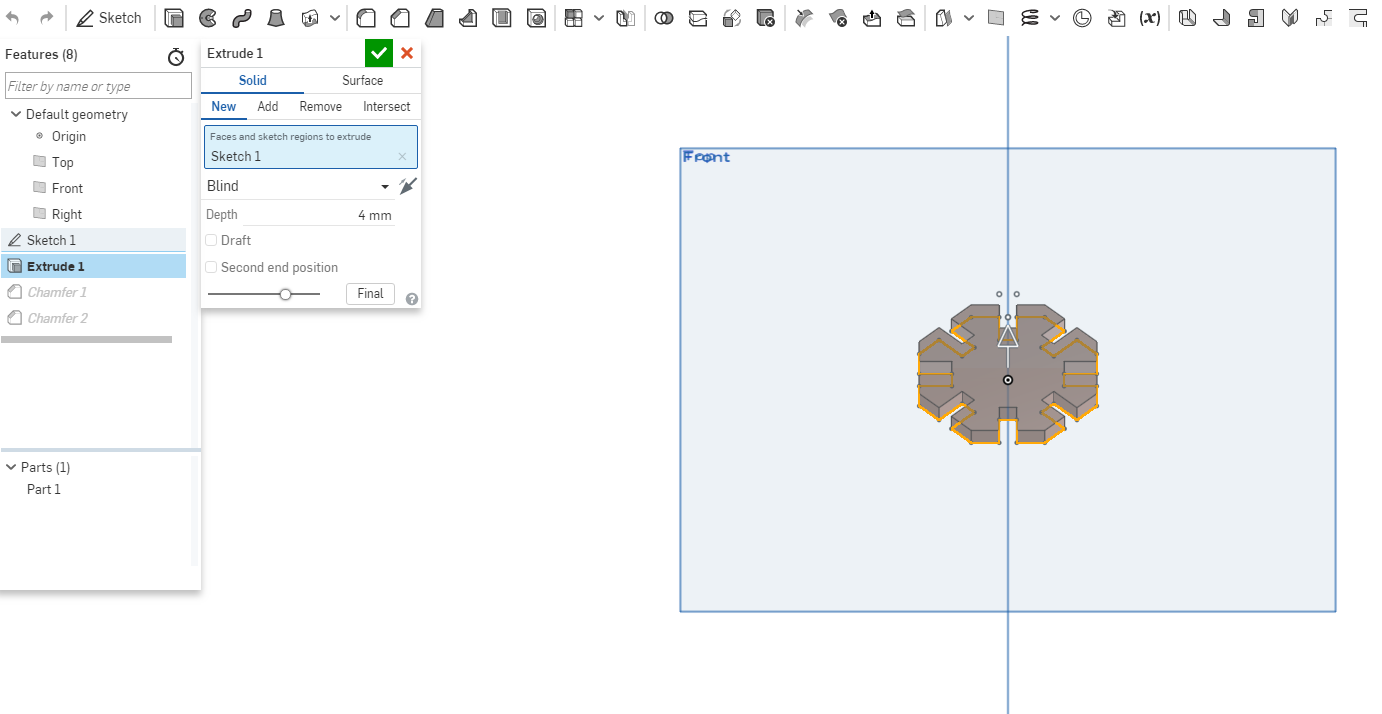
Task: Choose the Remove operation tab
Action: point(320,106)
